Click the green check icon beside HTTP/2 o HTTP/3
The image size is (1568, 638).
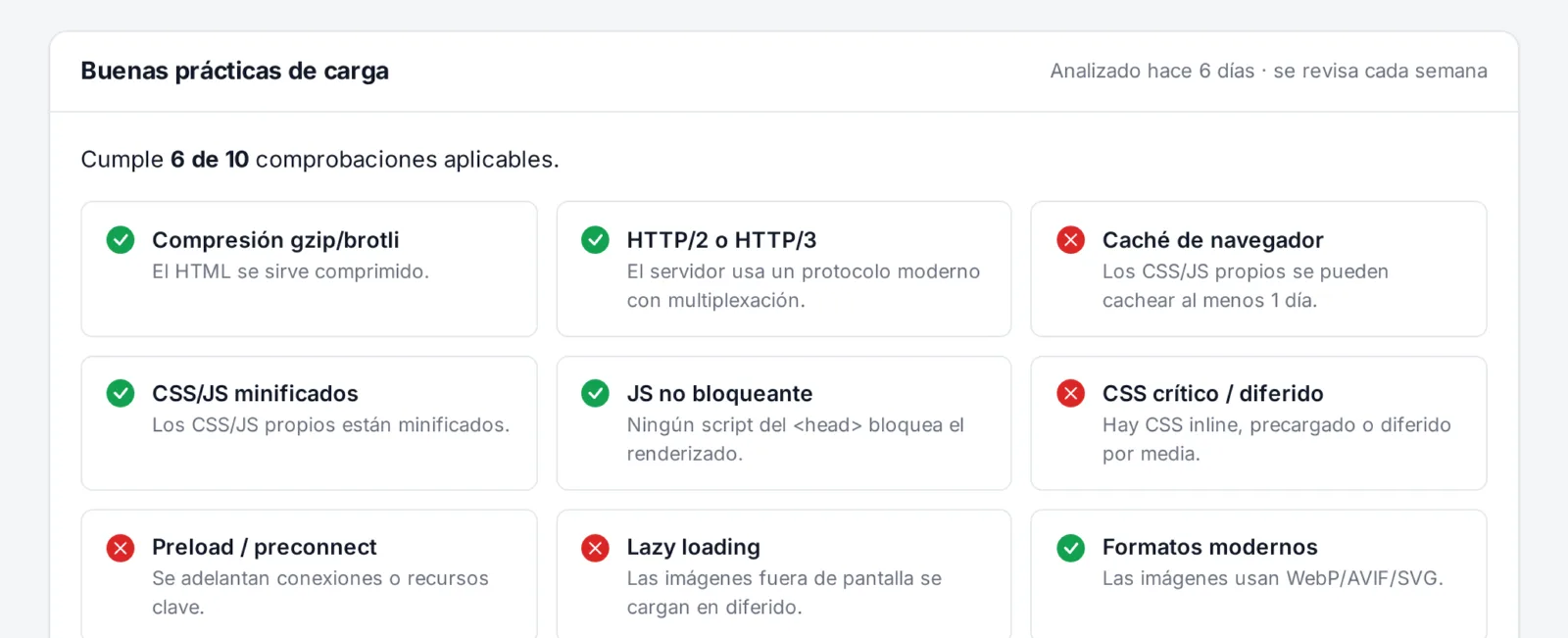pyautogui.click(x=595, y=240)
